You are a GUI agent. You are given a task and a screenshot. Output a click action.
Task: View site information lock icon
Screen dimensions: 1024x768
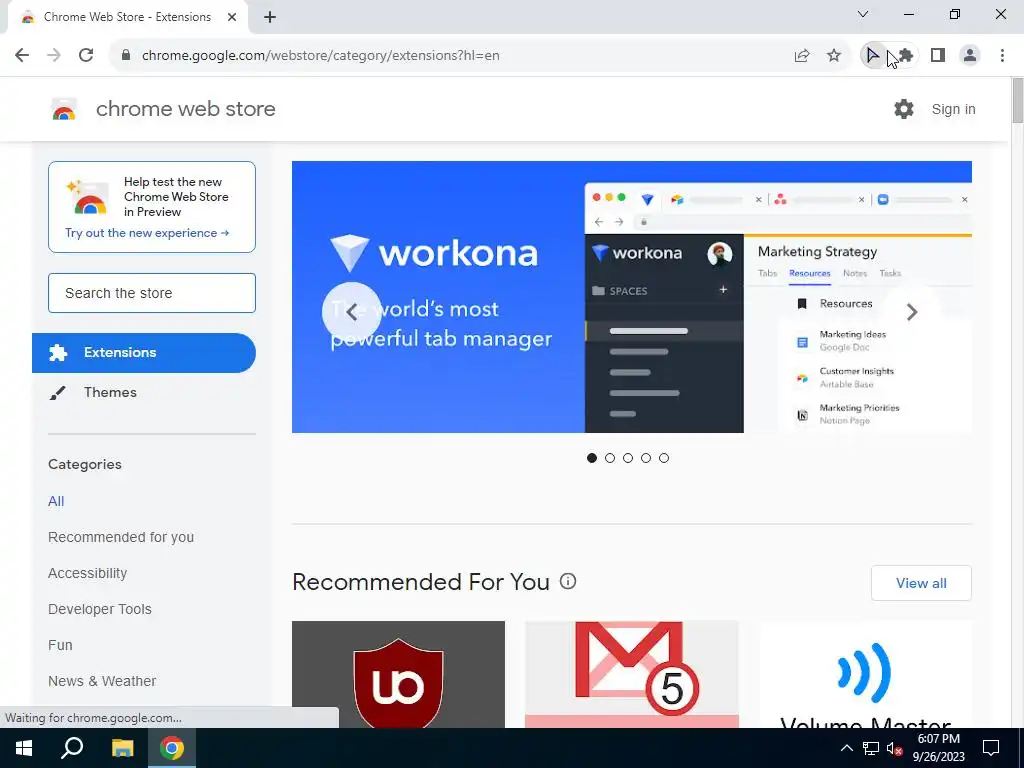click(126, 56)
